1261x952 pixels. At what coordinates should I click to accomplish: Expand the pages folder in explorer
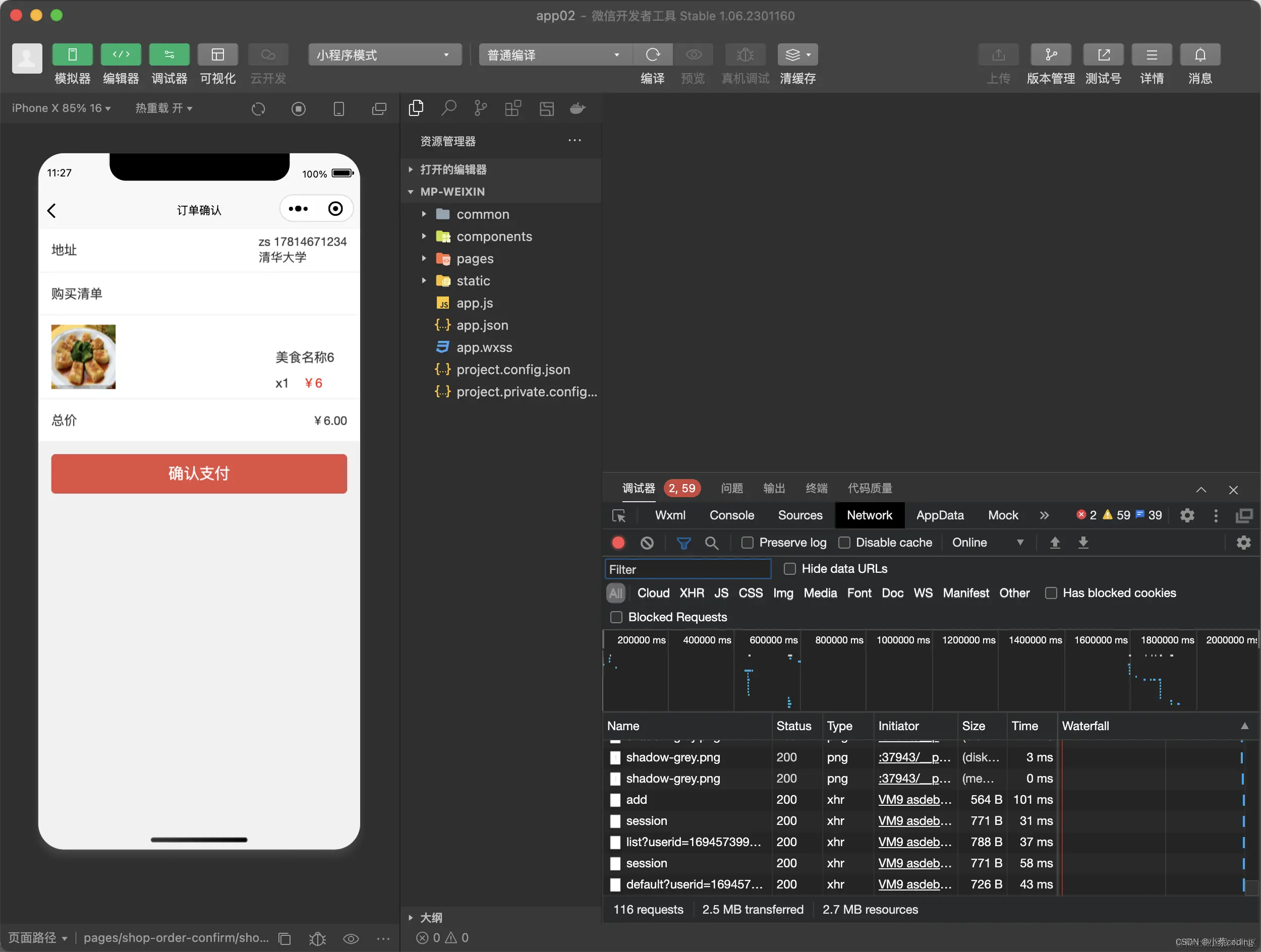pyautogui.click(x=474, y=259)
